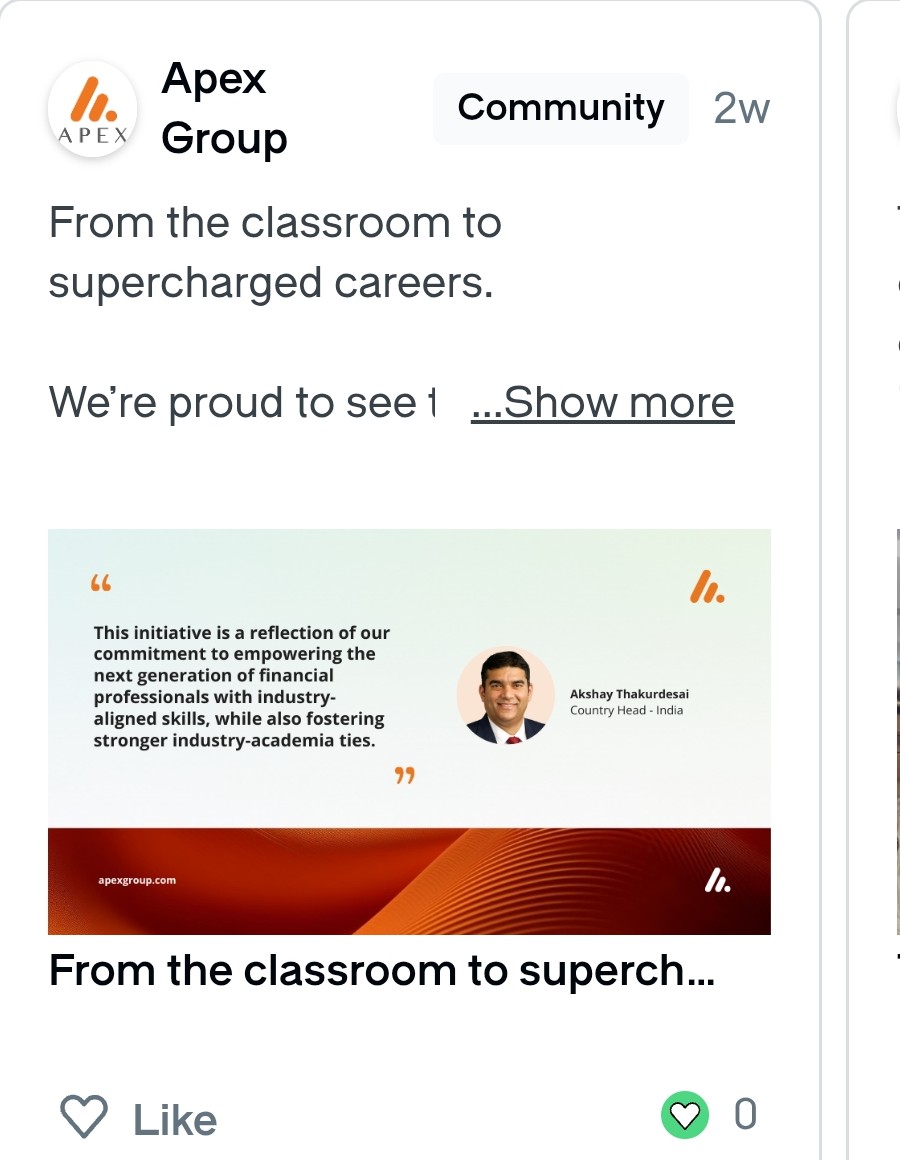Image resolution: width=900 pixels, height=1160 pixels.
Task: Click the post text beginning From the classroom
Action: [x=275, y=252]
